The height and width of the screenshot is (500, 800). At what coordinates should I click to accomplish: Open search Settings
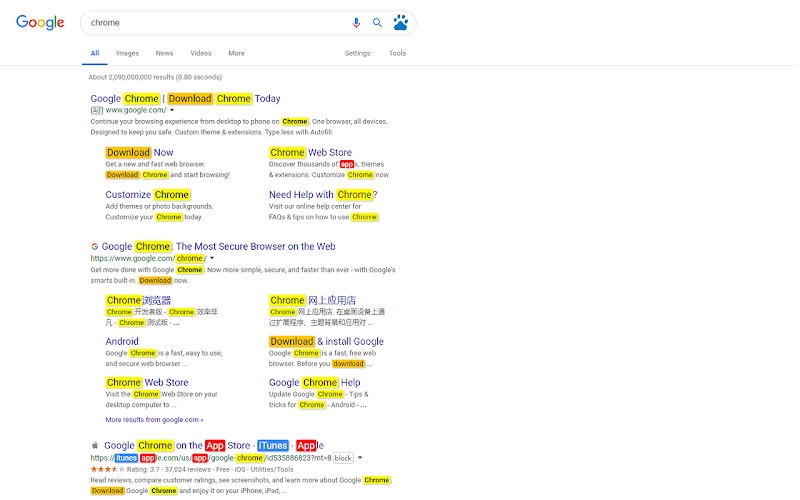[357, 53]
